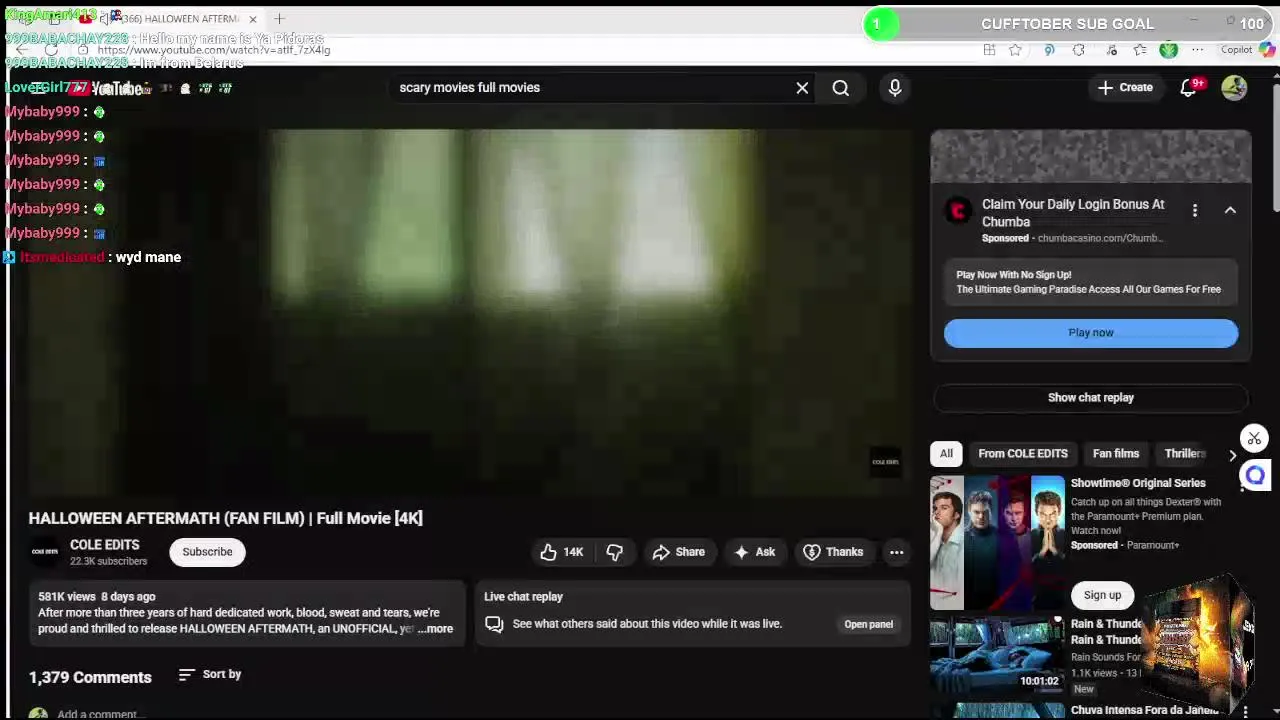Click the video player area
1280x720 pixels.
pos(470,312)
